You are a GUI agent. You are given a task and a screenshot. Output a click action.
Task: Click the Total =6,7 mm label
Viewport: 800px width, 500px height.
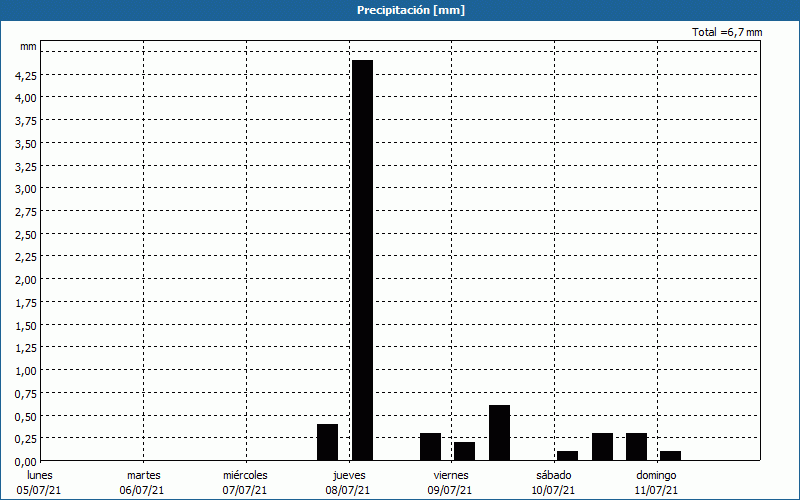(727, 32)
